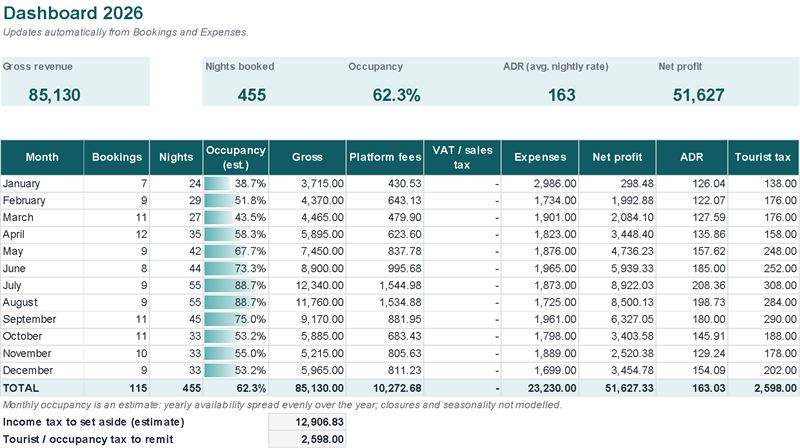Image resolution: width=800 pixels, height=448 pixels.
Task: Select total ADR cell 163.03
Action: click(692, 388)
